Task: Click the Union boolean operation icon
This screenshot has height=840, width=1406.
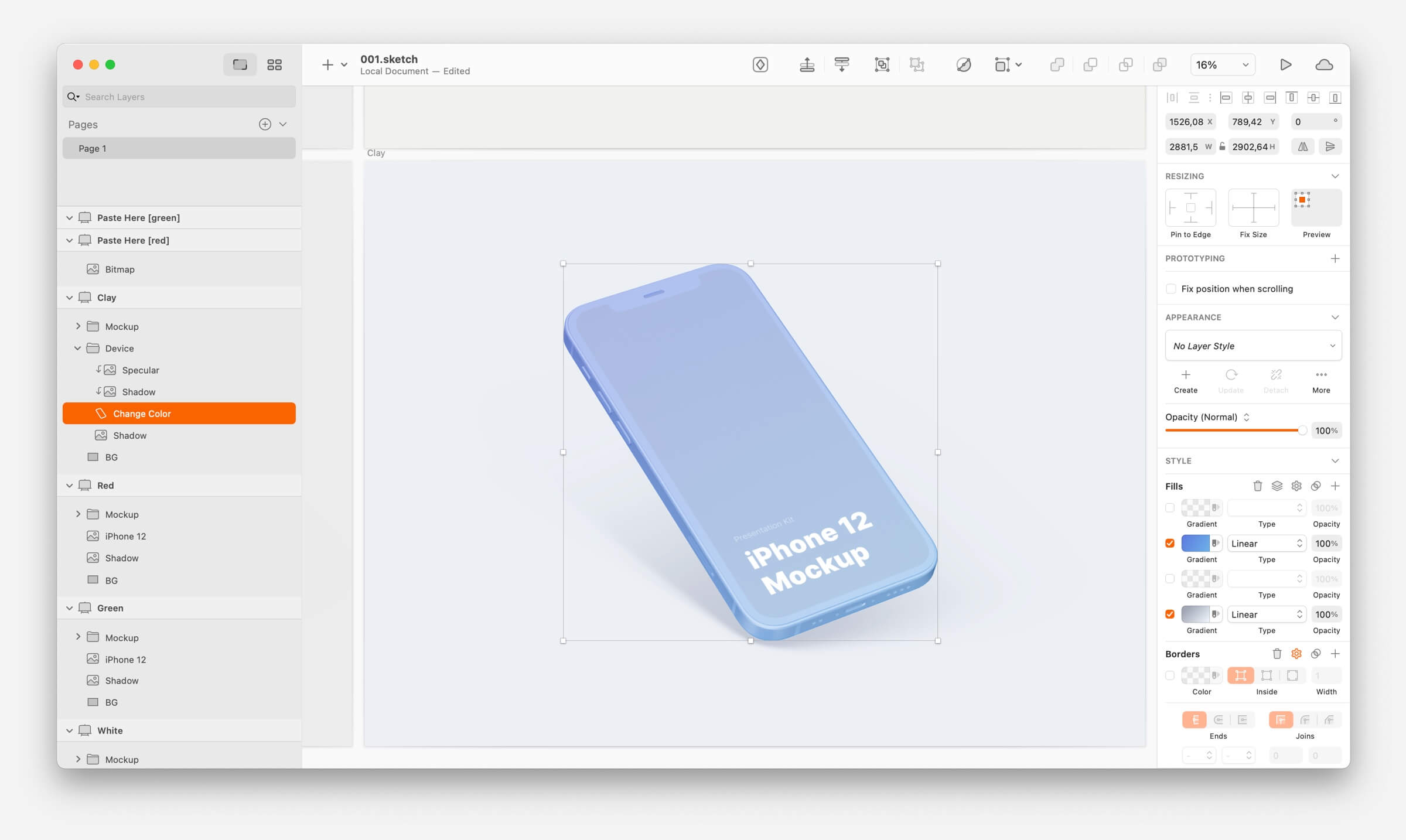Action: click(1057, 64)
